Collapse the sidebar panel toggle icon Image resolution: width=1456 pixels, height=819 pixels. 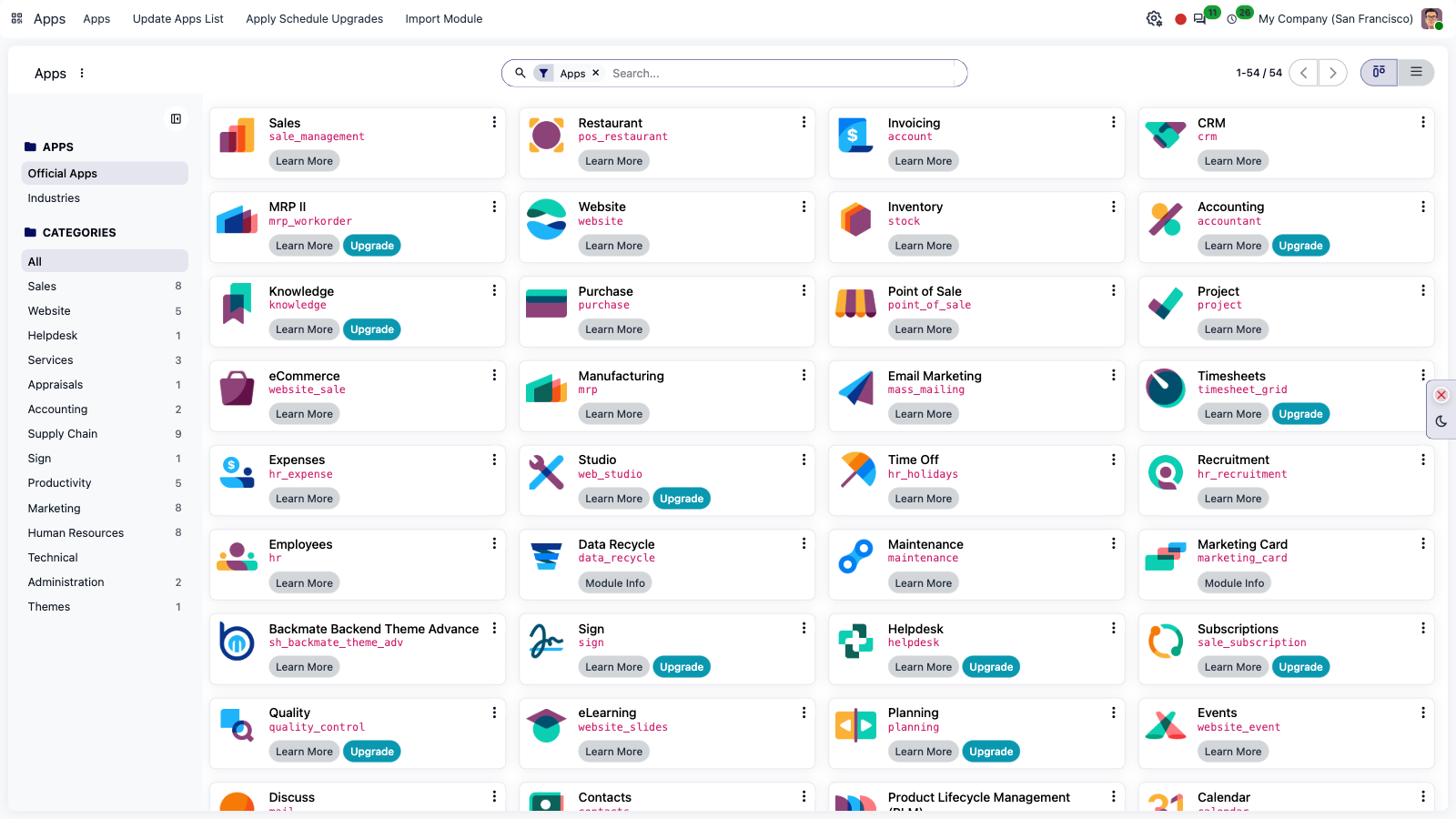point(176,119)
